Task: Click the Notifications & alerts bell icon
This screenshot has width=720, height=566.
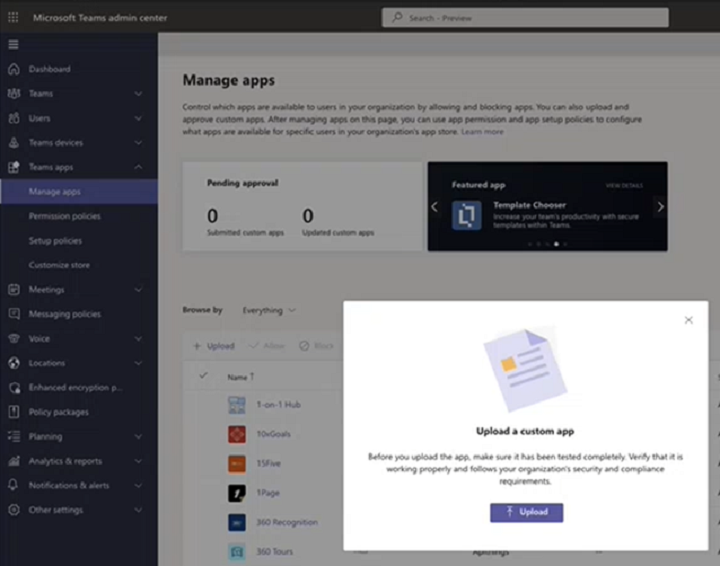Action: (x=13, y=485)
